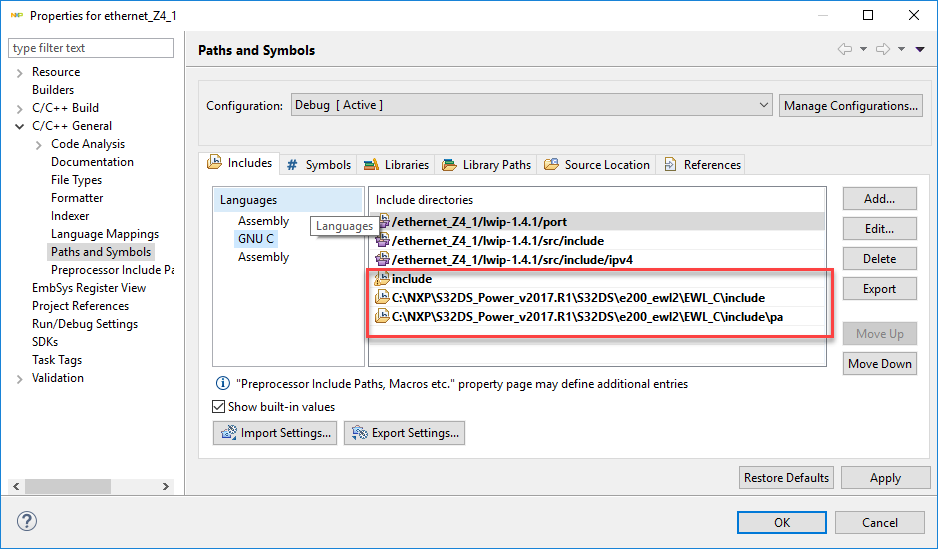The height and width of the screenshot is (549, 938).
Task: Expand the Code Analysis tree node
Action: [x=39, y=144]
